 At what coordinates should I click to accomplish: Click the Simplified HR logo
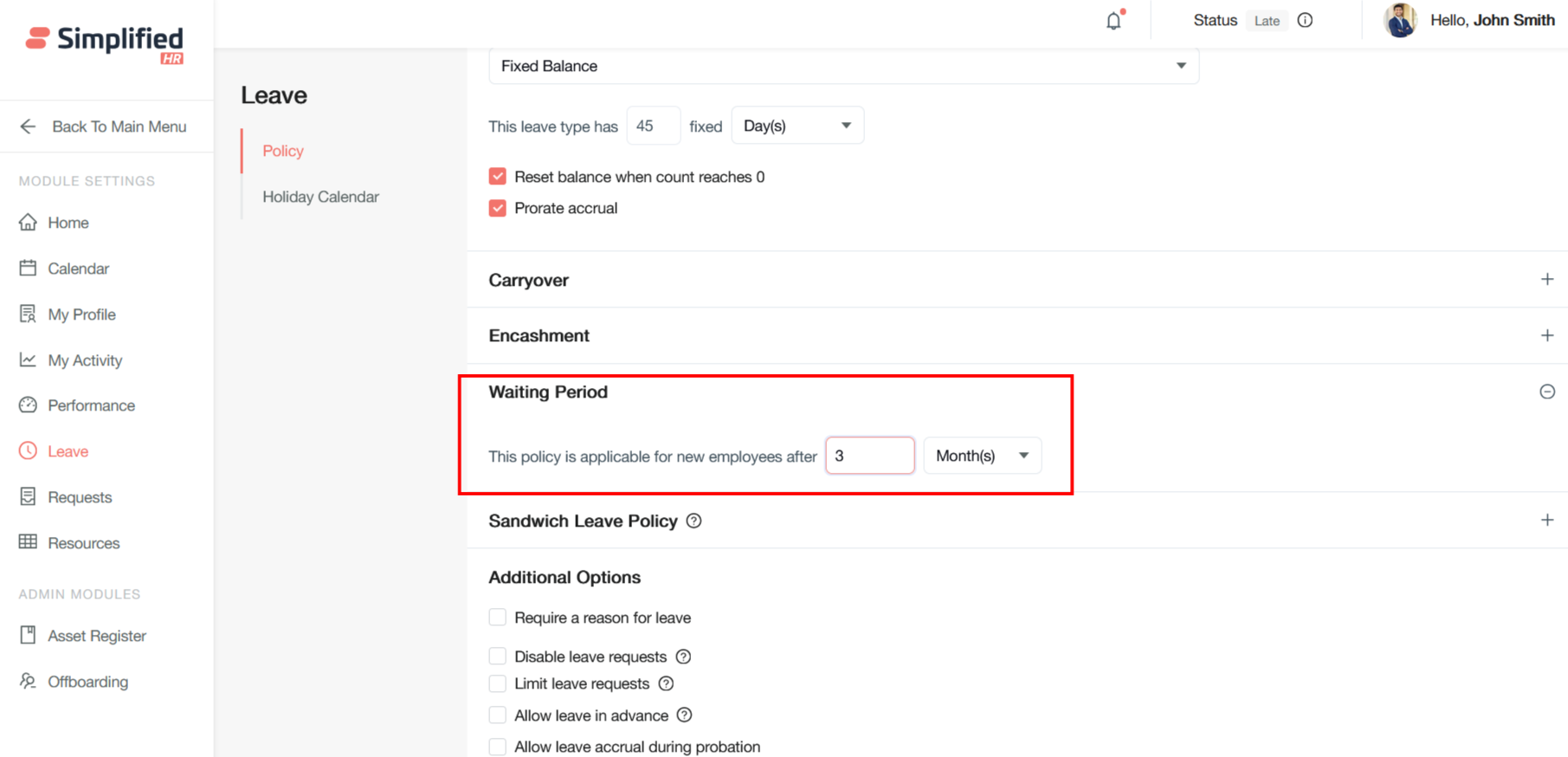point(105,43)
